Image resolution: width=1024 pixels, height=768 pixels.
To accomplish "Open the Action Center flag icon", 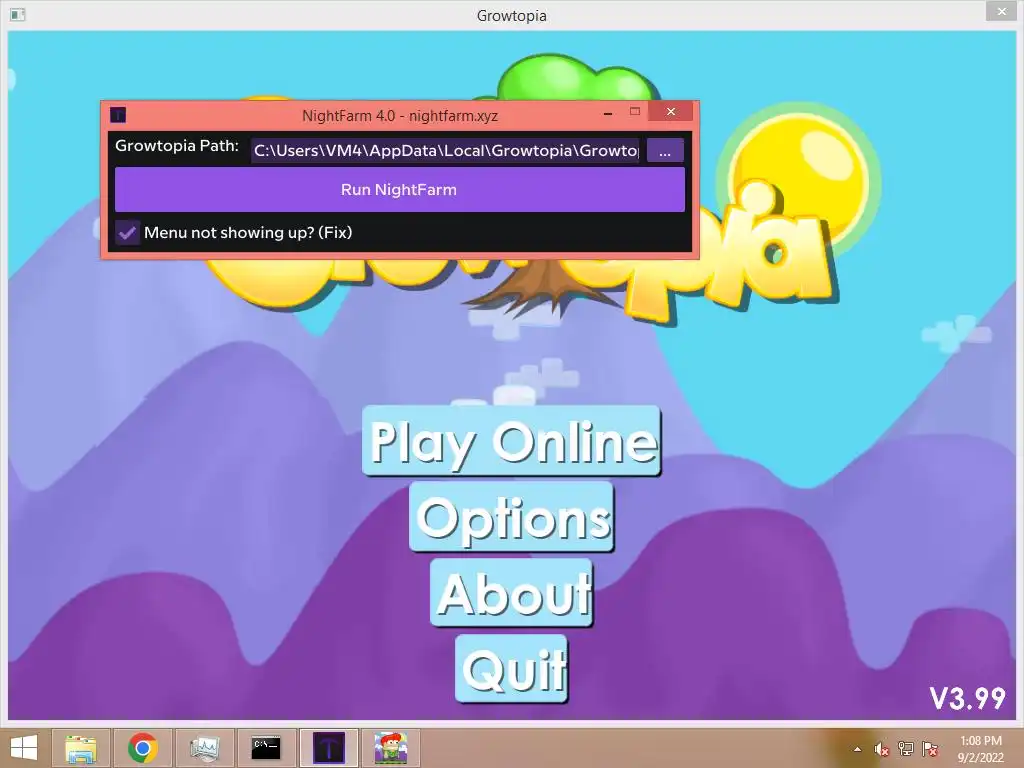I will (930, 749).
